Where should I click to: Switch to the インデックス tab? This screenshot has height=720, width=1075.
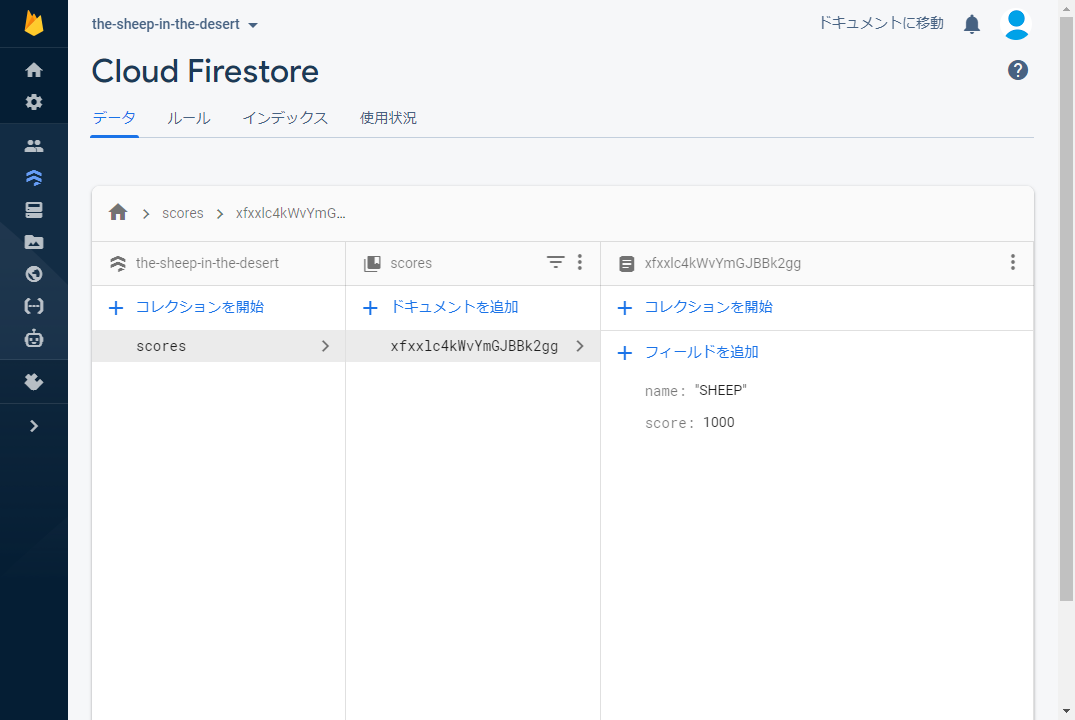coord(285,118)
